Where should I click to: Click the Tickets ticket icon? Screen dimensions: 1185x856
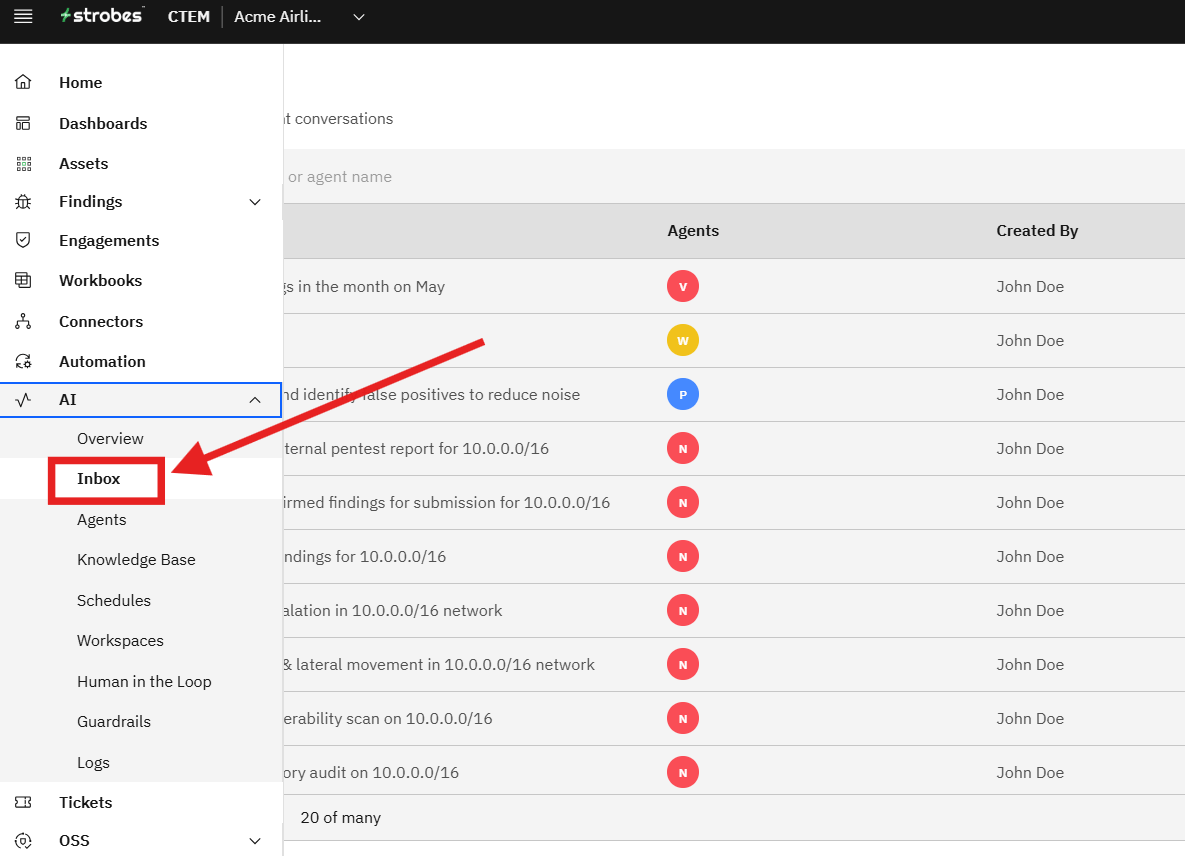coord(23,802)
